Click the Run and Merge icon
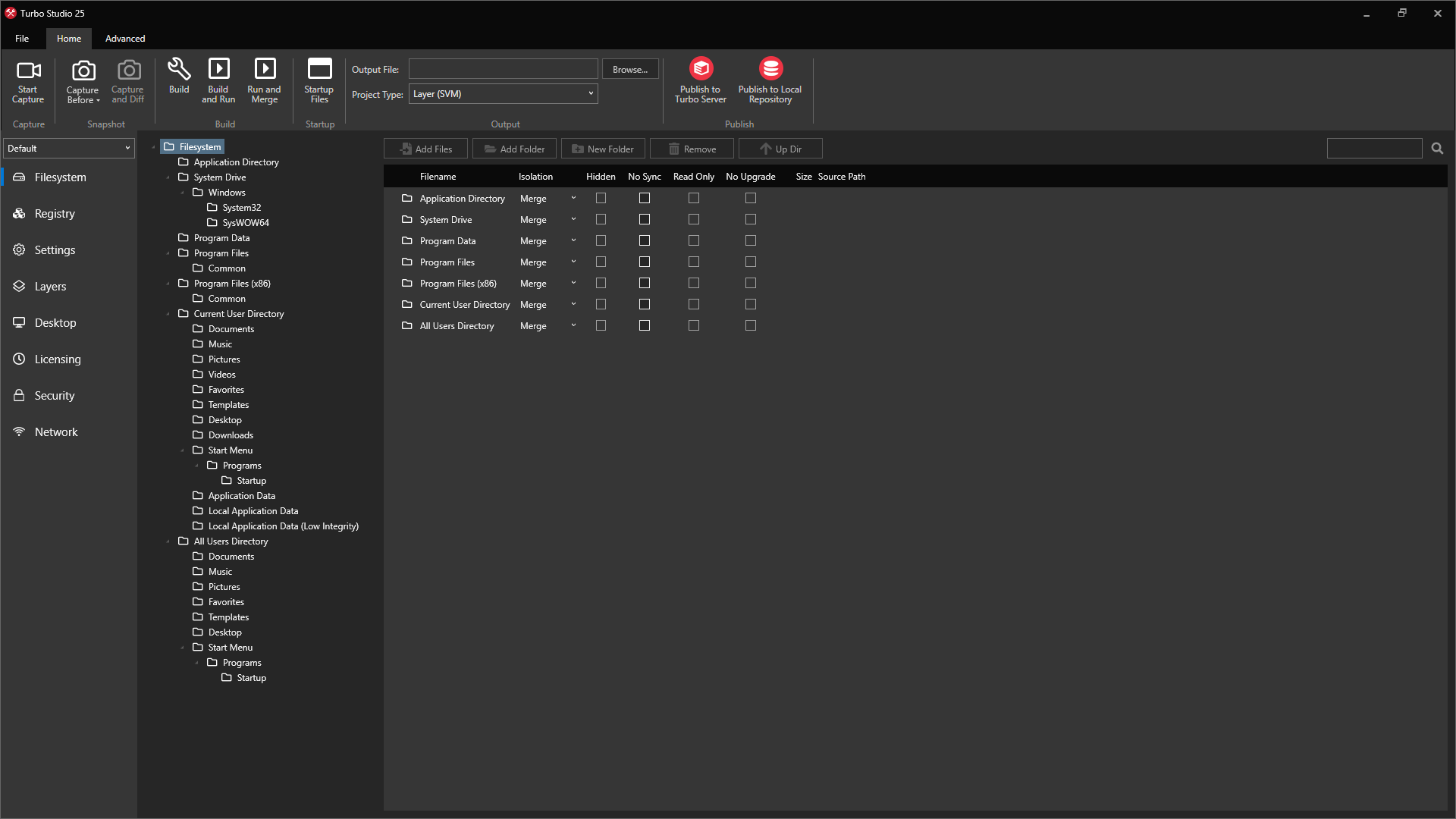The height and width of the screenshot is (819, 1456). click(265, 69)
